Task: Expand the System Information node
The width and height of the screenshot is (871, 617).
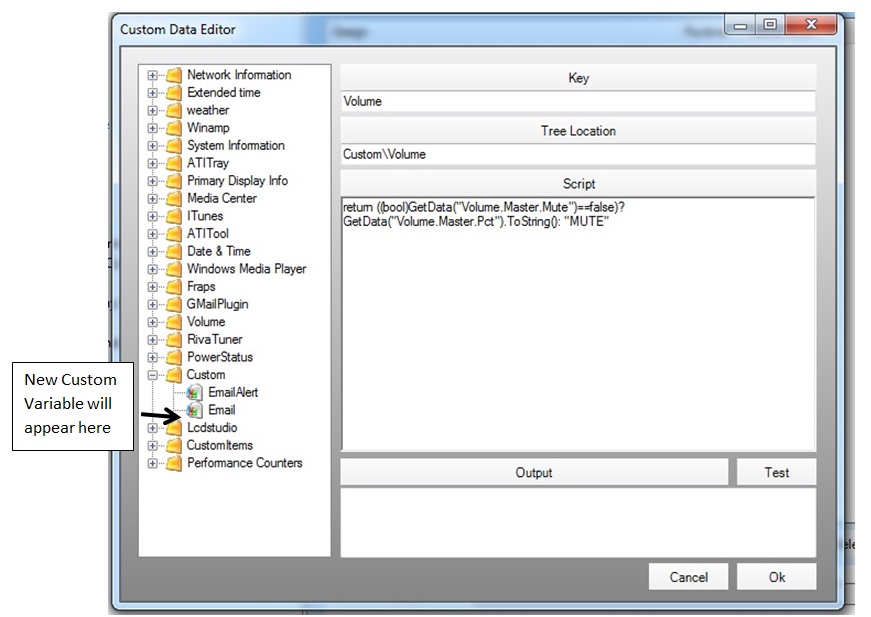Action: tap(152, 146)
